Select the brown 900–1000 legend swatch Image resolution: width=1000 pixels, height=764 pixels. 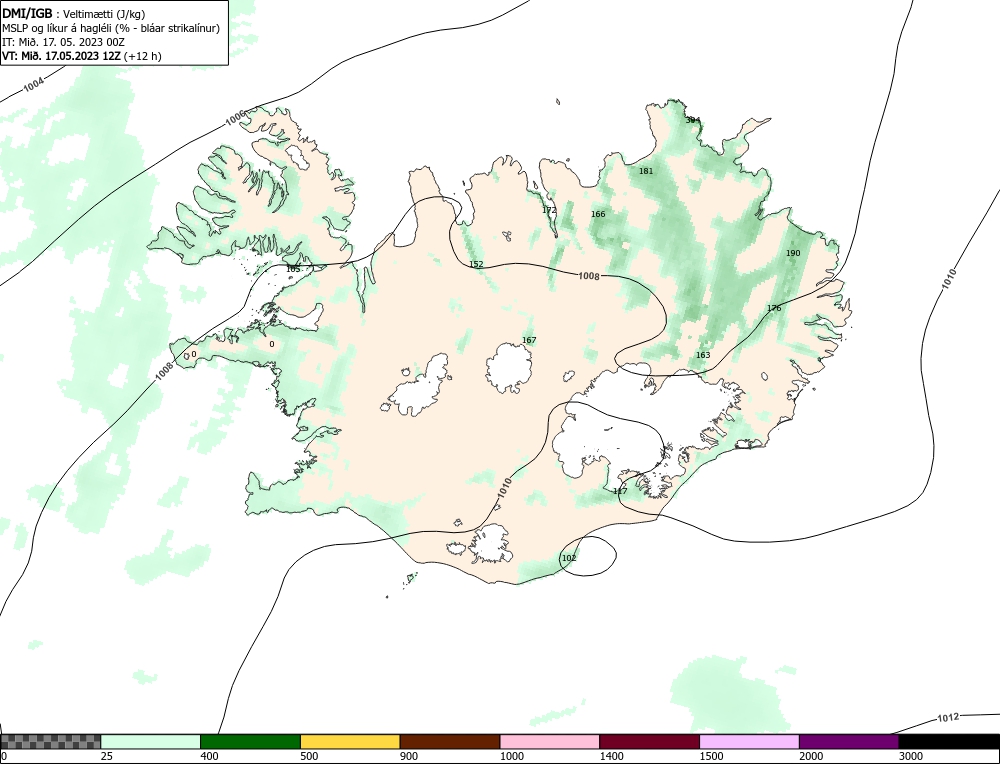pos(450,741)
